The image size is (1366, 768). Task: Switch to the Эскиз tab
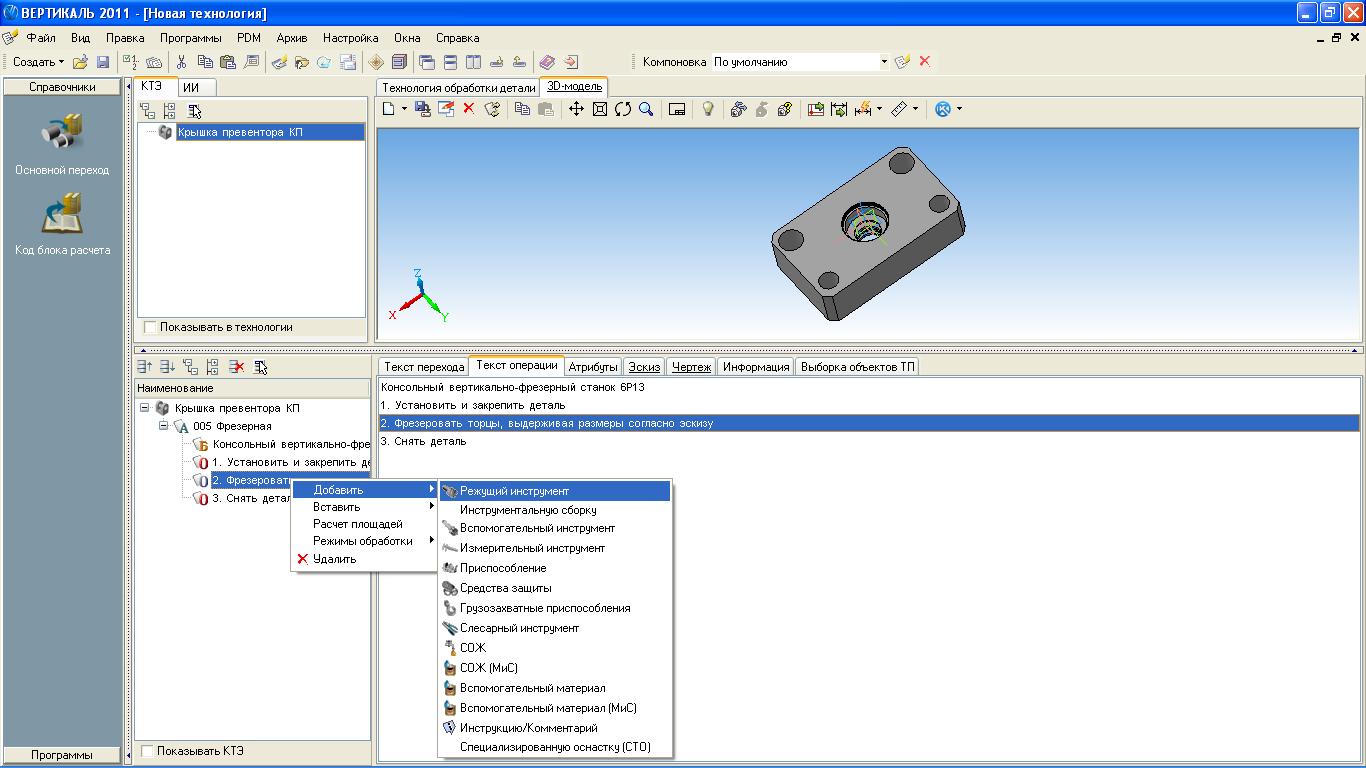tap(644, 367)
